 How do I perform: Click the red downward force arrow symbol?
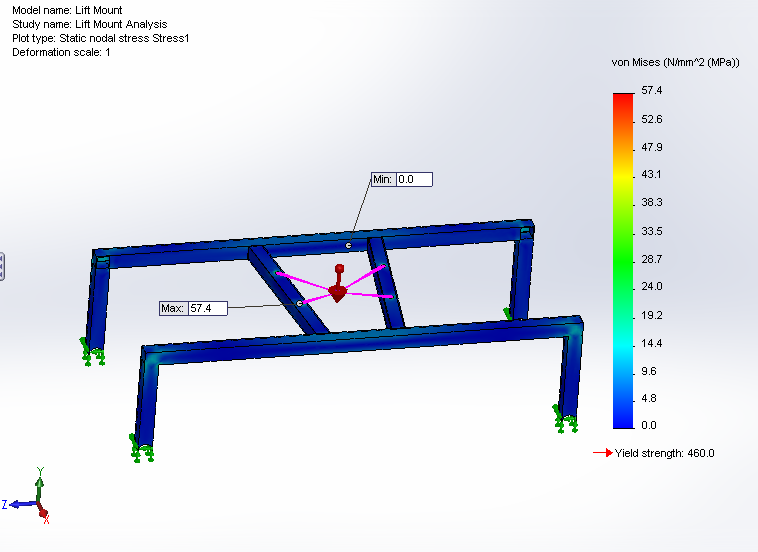pos(338,284)
